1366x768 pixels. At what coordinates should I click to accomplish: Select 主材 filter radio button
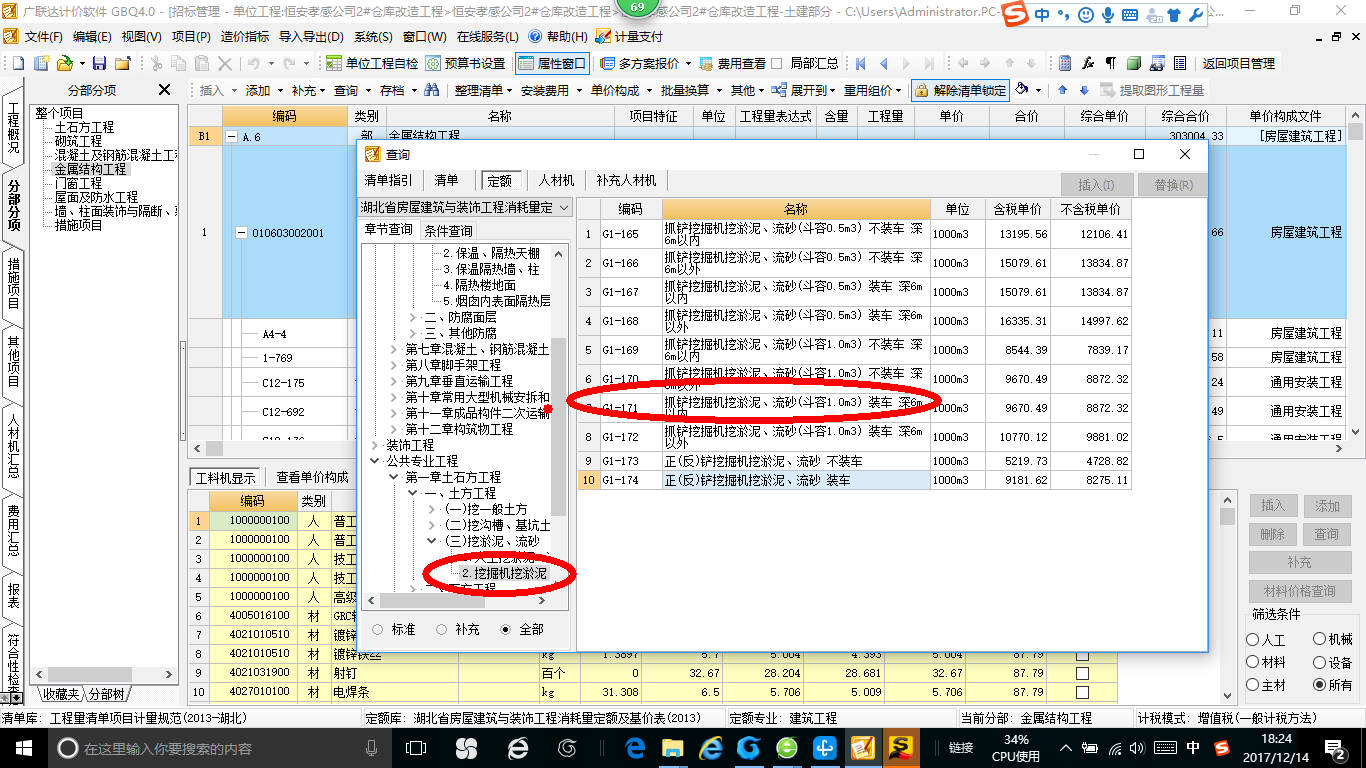pyautogui.click(x=1253, y=685)
